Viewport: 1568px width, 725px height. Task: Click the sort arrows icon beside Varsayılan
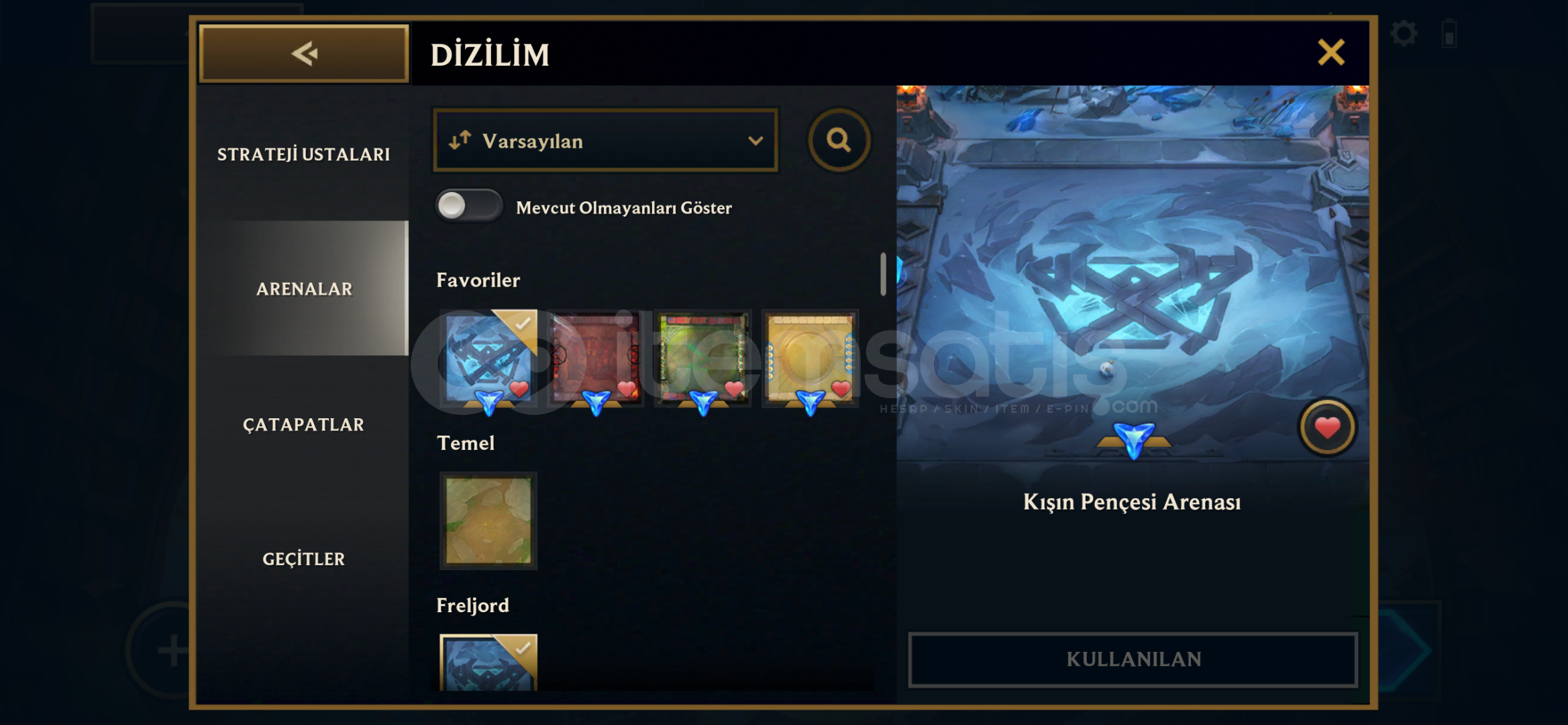(x=460, y=140)
